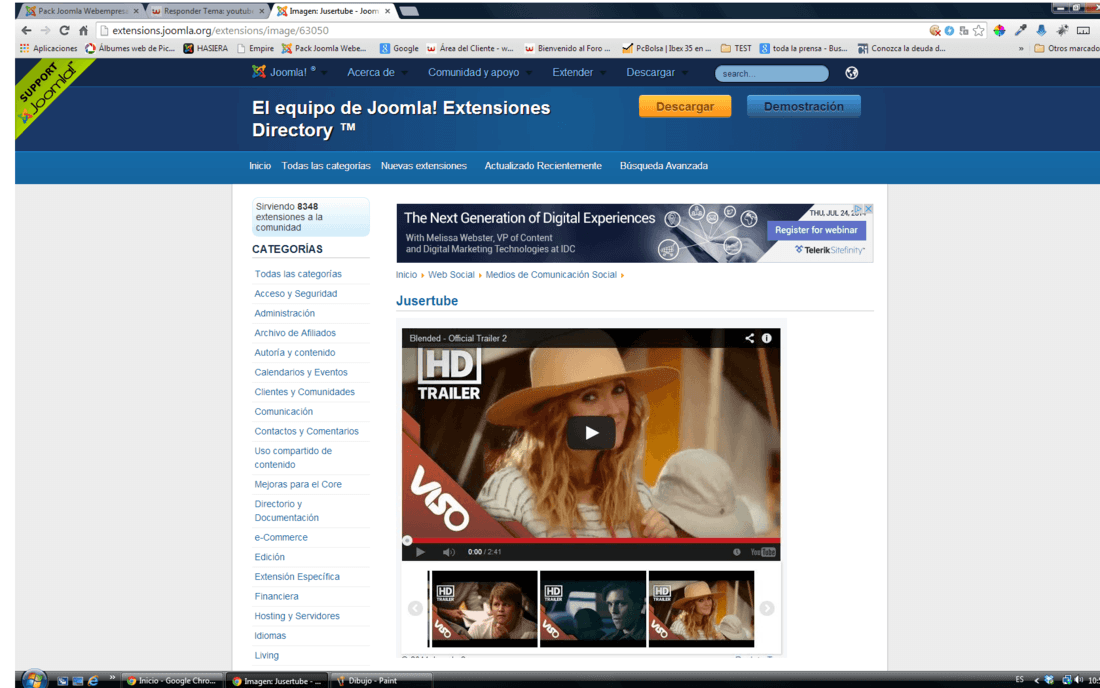Open the Web Social breadcrumb link
Image resolution: width=1100 pixels, height=688 pixels.
click(451, 275)
